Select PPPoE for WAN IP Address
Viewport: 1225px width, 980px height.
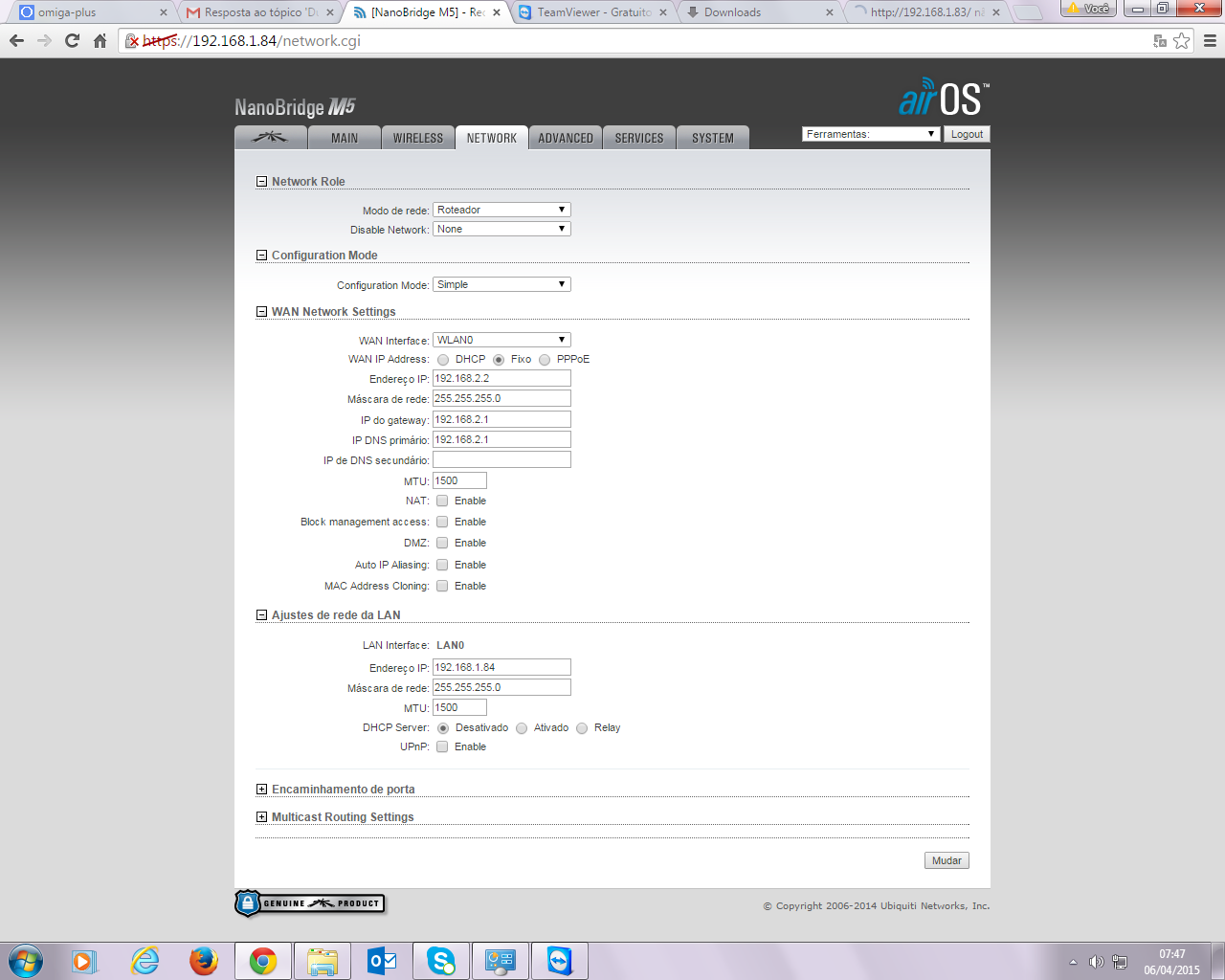(x=545, y=360)
